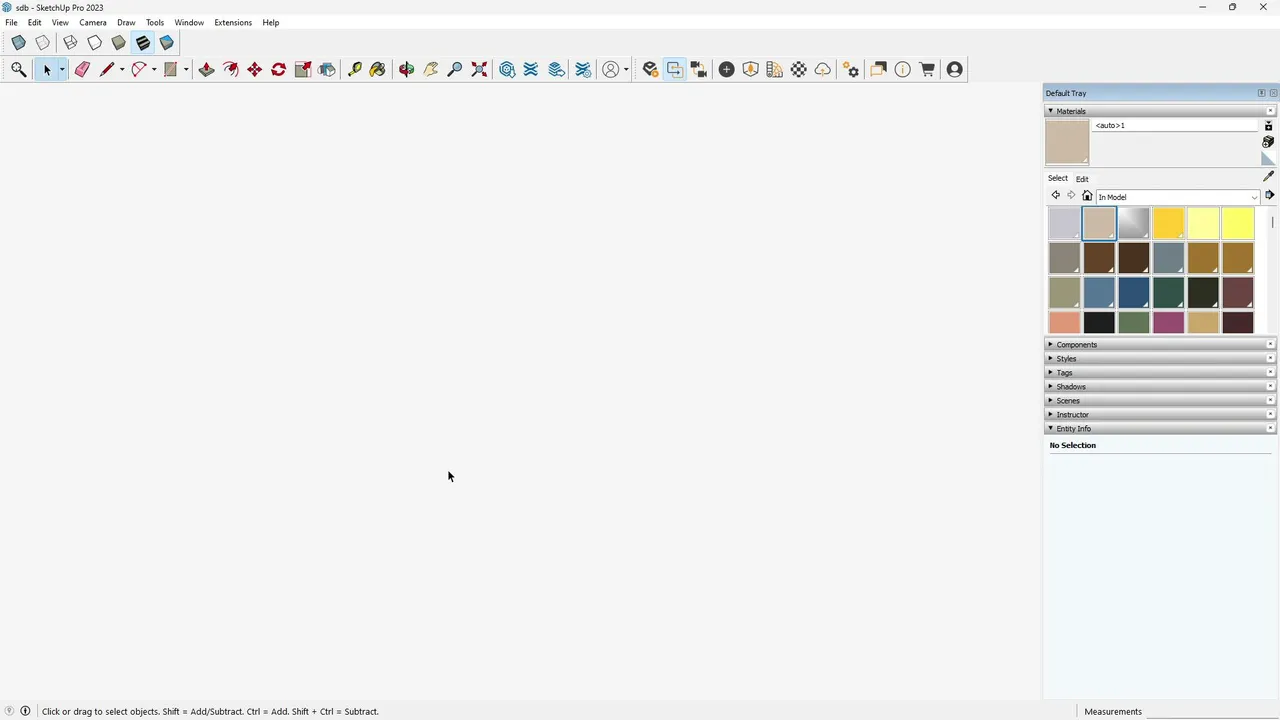Open the Line tool dropdown arrow

(121, 69)
